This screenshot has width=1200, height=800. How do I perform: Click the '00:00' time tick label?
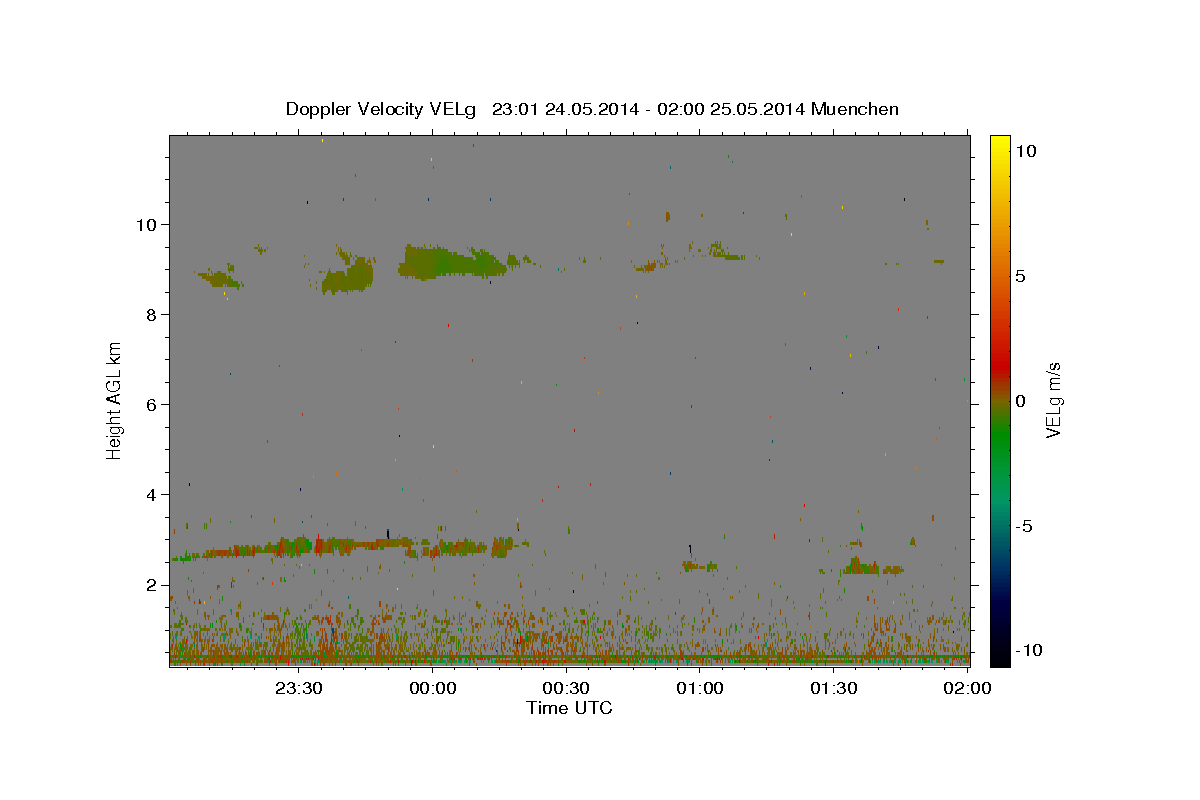click(433, 688)
